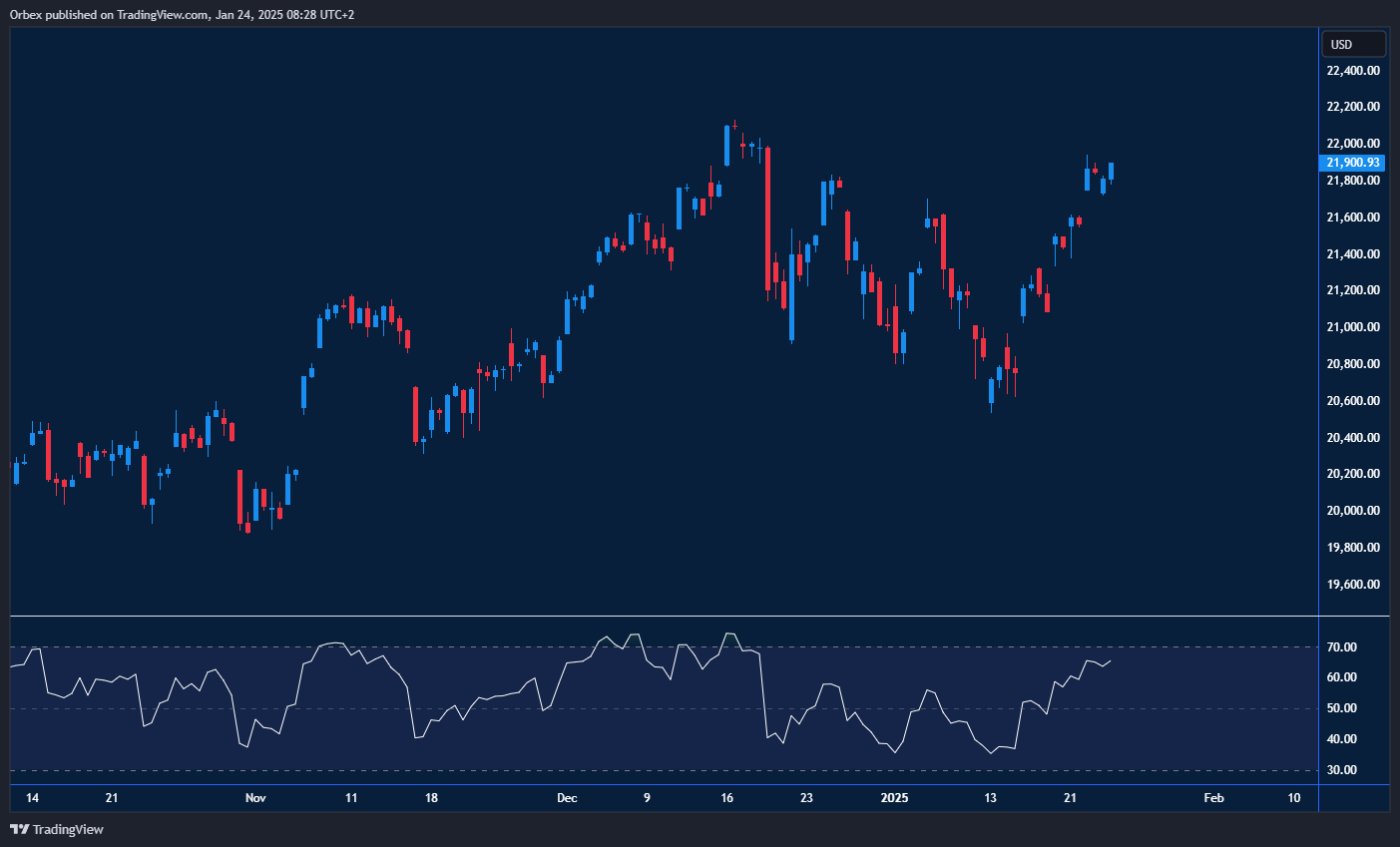The image size is (1400, 847).
Task: Select the Dec label on the time axis
Action: coord(567,798)
